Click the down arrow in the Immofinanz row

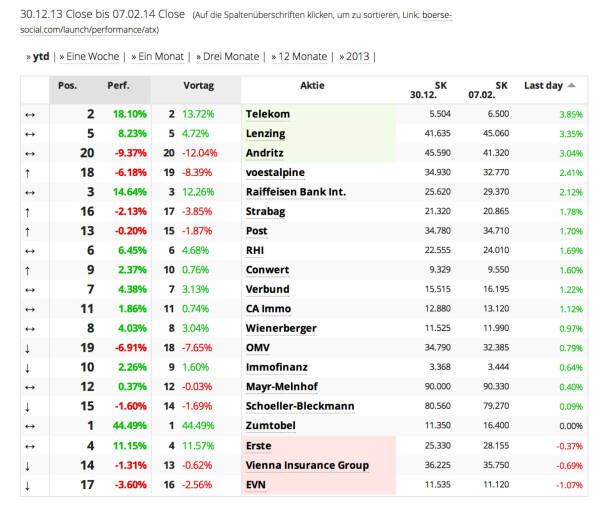click(27, 367)
